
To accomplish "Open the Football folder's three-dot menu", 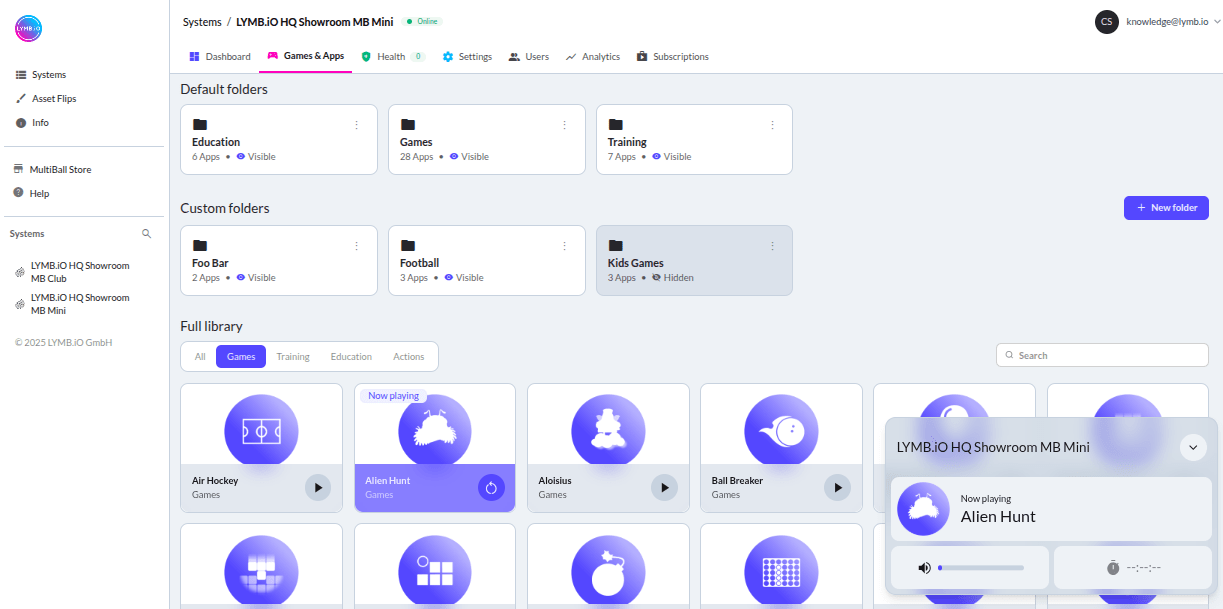I will pyautogui.click(x=564, y=246).
